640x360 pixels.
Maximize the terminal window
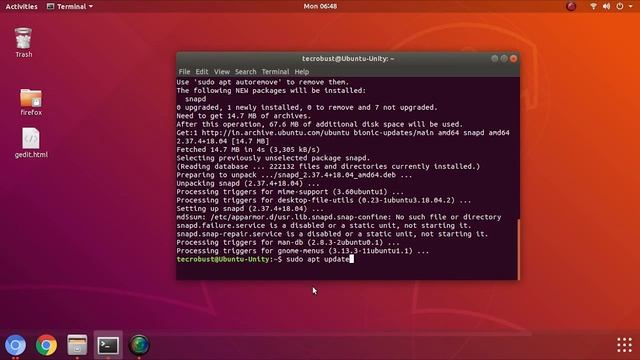pyautogui.click(x=504, y=59)
